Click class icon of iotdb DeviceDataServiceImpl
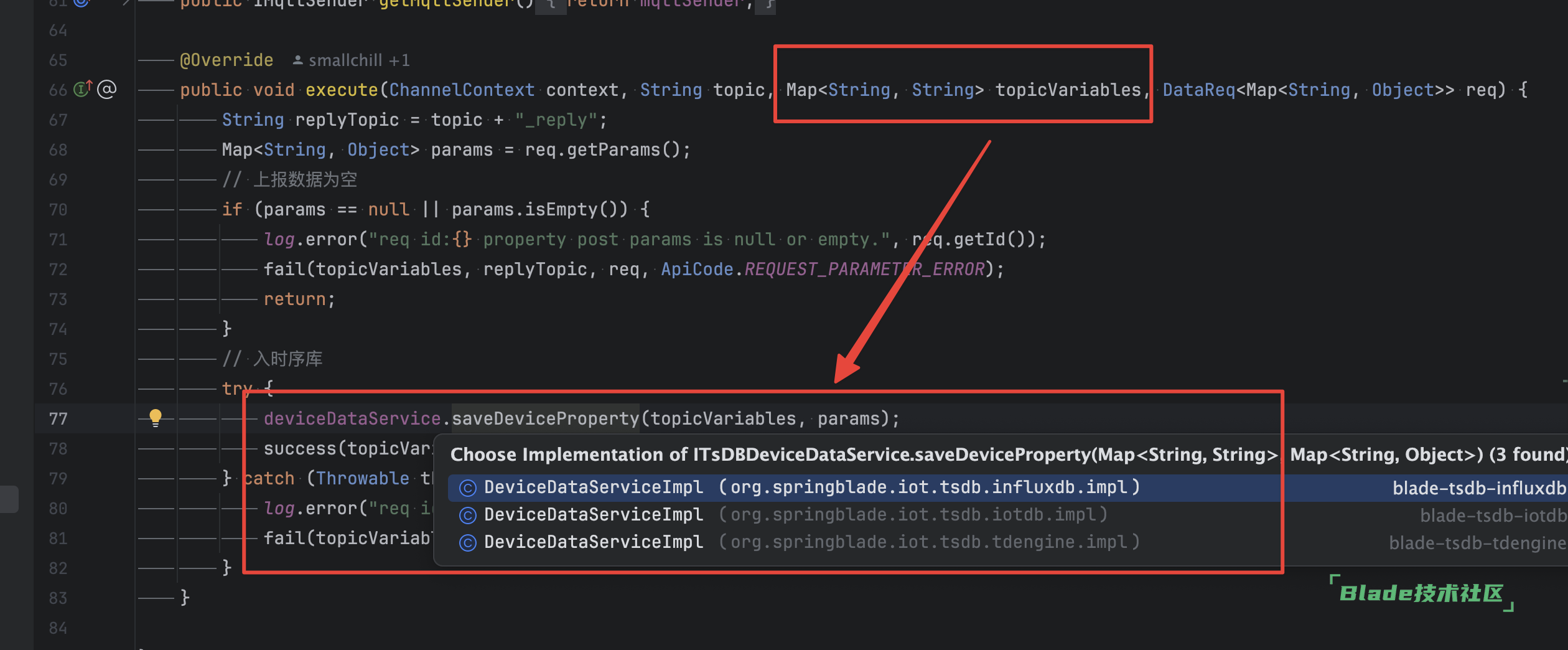 467,516
